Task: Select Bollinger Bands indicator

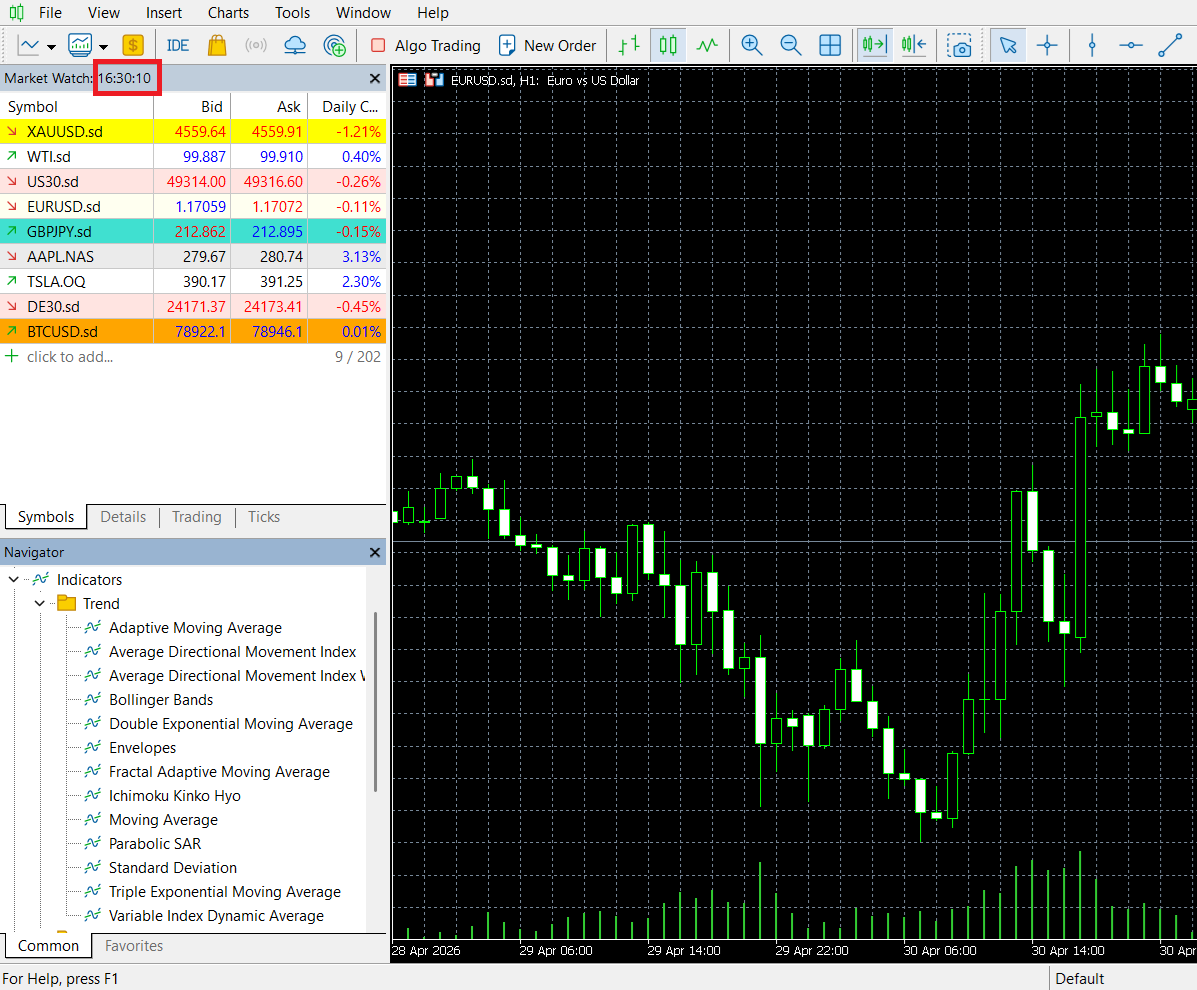Action: (160, 699)
